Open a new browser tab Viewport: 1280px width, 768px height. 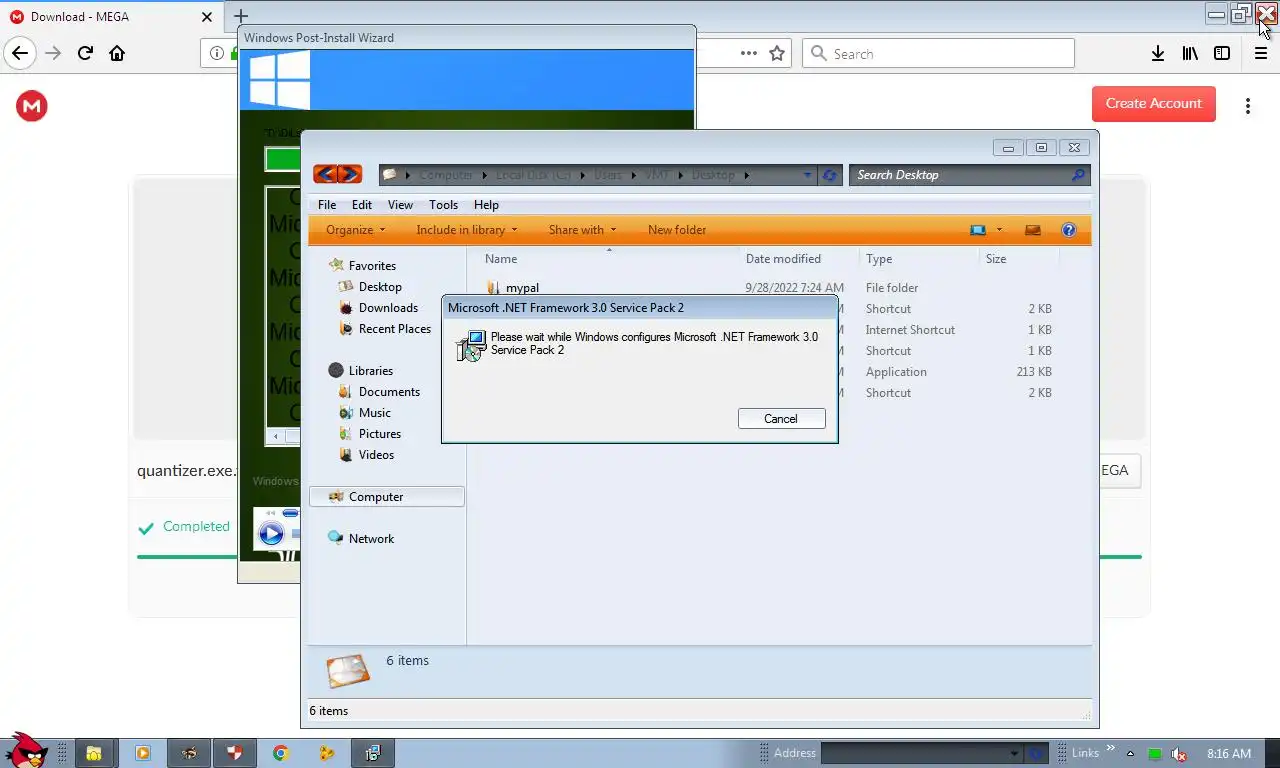tap(241, 16)
